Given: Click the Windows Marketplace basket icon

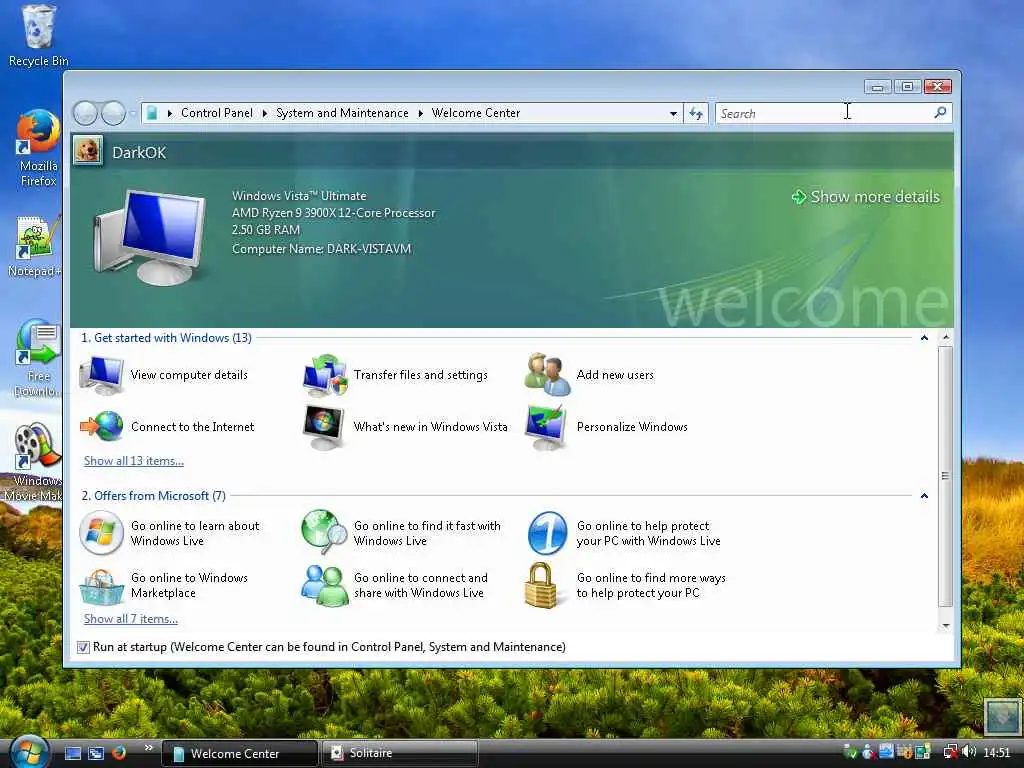Looking at the screenshot, I should (x=101, y=586).
